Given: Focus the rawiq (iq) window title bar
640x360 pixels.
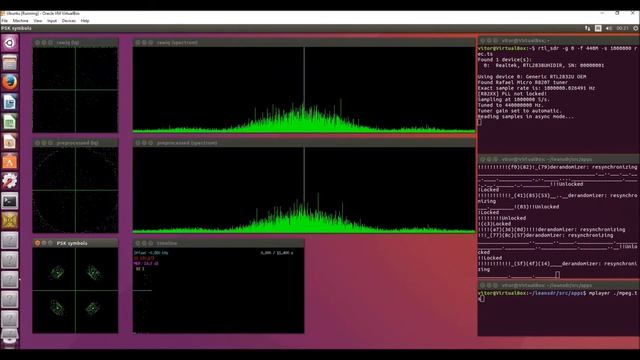Looking at the screenshot, I should point(76,42).
